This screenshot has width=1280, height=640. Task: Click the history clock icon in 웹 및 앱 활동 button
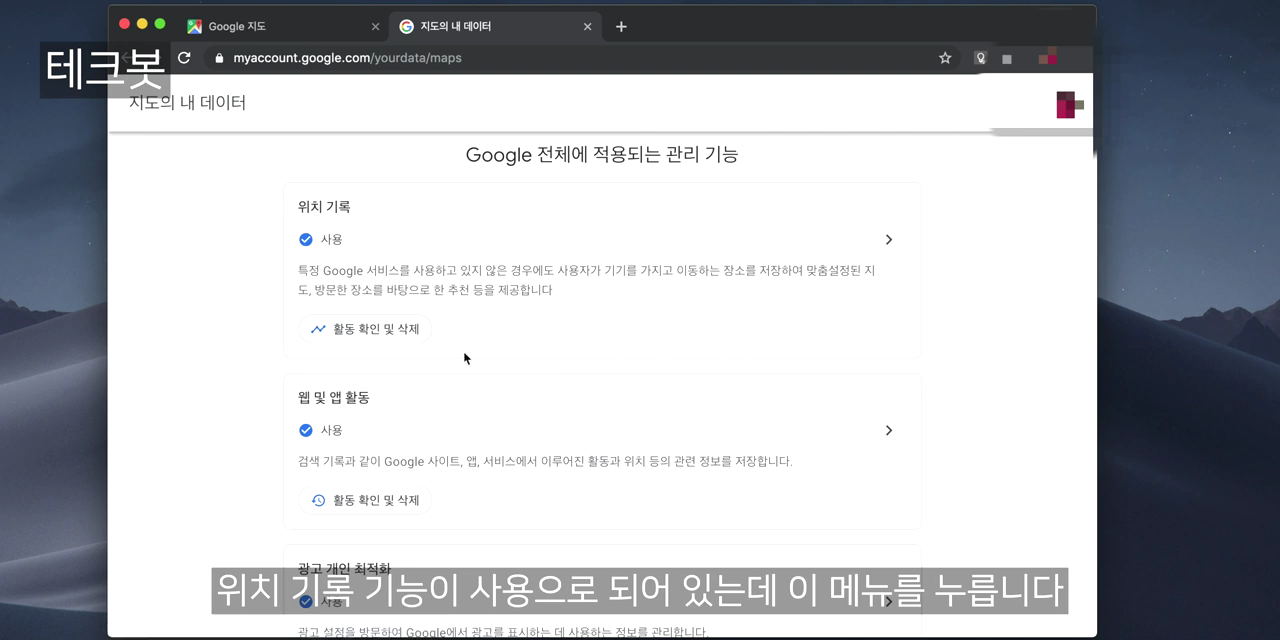pyautogui.click(x=318, y=500)
